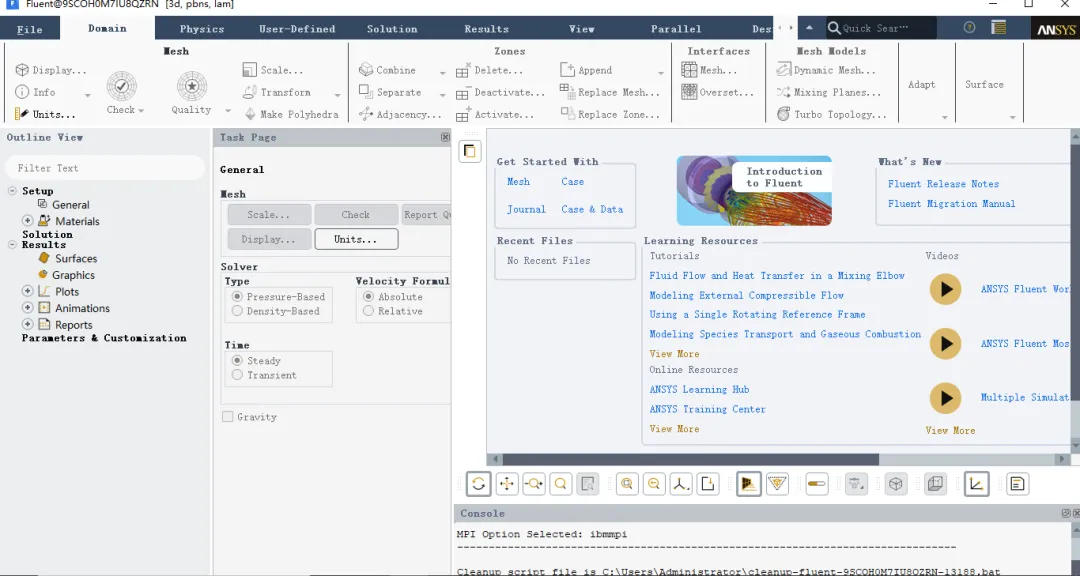
Task: Click the Filter Text field
Action: (105, 168)
